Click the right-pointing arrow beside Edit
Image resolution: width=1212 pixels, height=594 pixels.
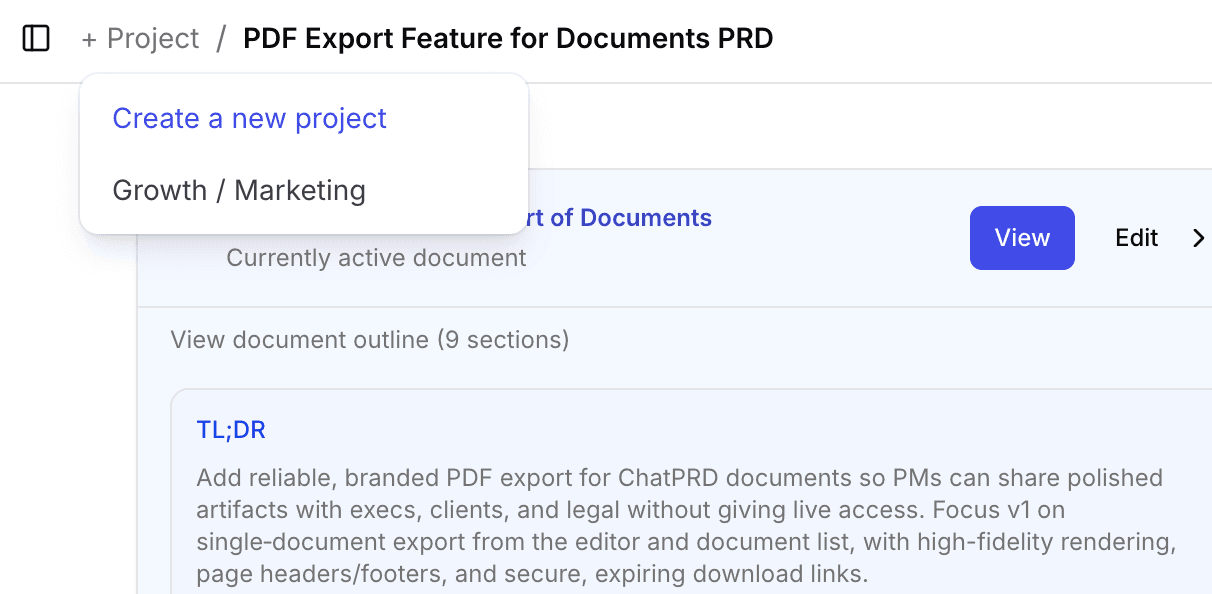(x=1198, y=238)
